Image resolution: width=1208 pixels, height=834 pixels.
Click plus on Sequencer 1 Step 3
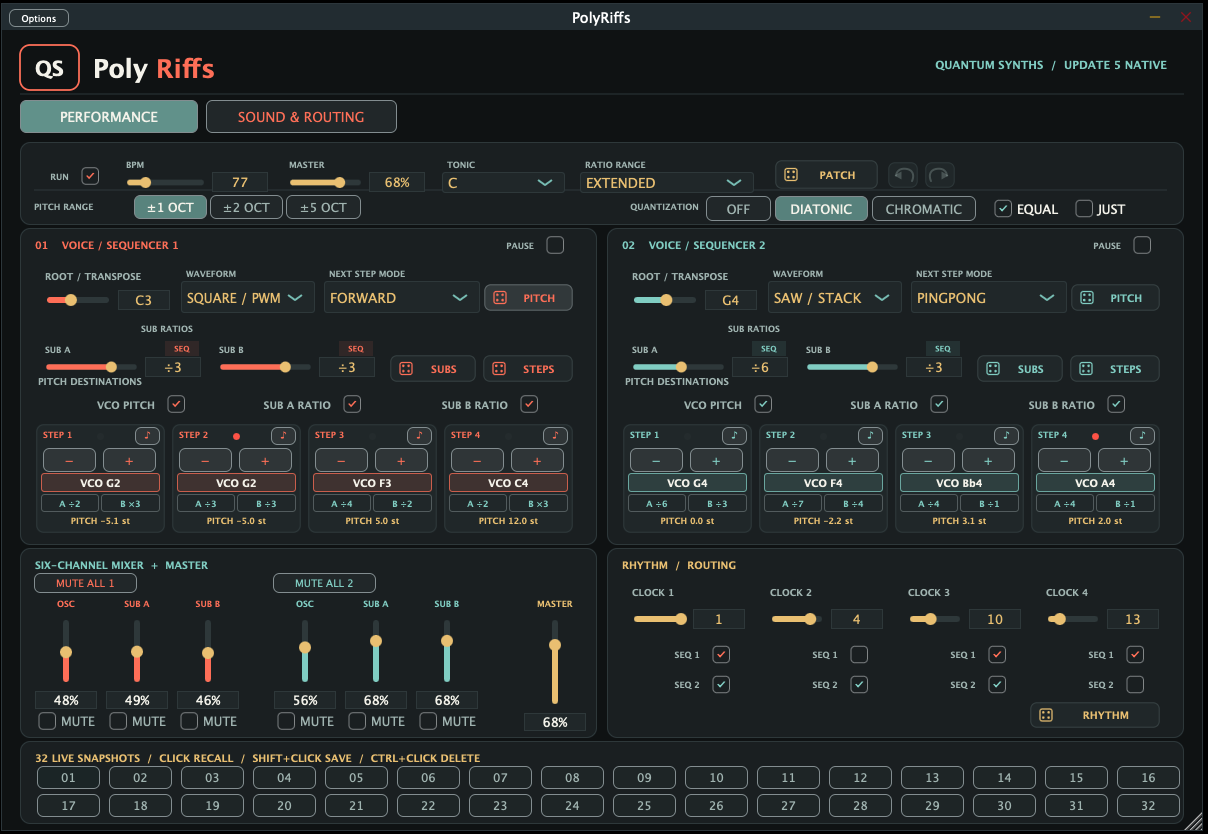[x=402, y=460]
